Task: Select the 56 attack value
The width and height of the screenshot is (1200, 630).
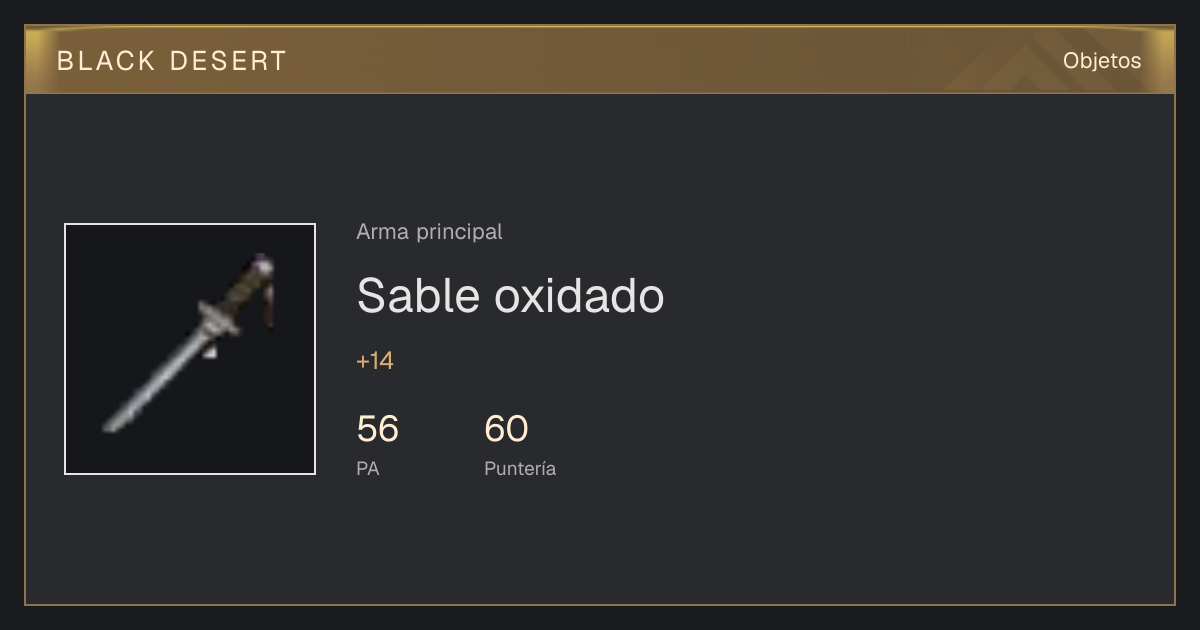Action: pyautogui.click(x=377, y=429)
